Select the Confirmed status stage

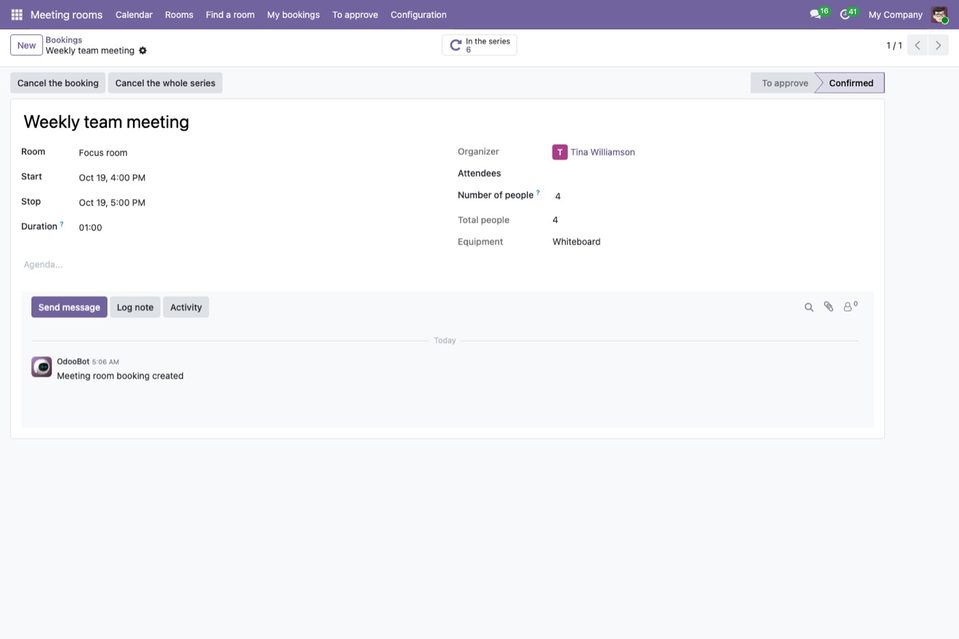point(851,83)
